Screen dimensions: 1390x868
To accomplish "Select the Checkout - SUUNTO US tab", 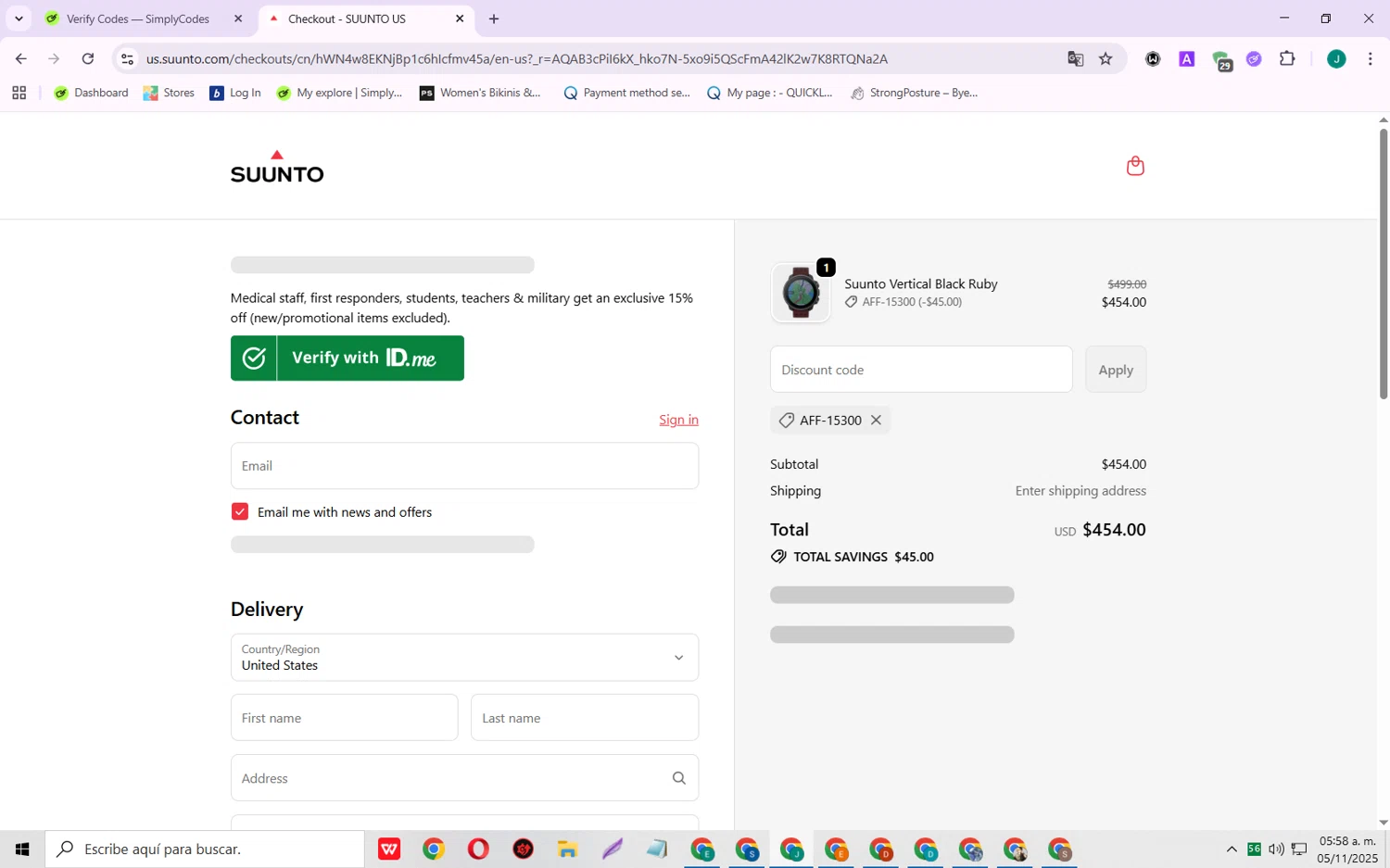I will pyautogui.click(x=366, y=19).
